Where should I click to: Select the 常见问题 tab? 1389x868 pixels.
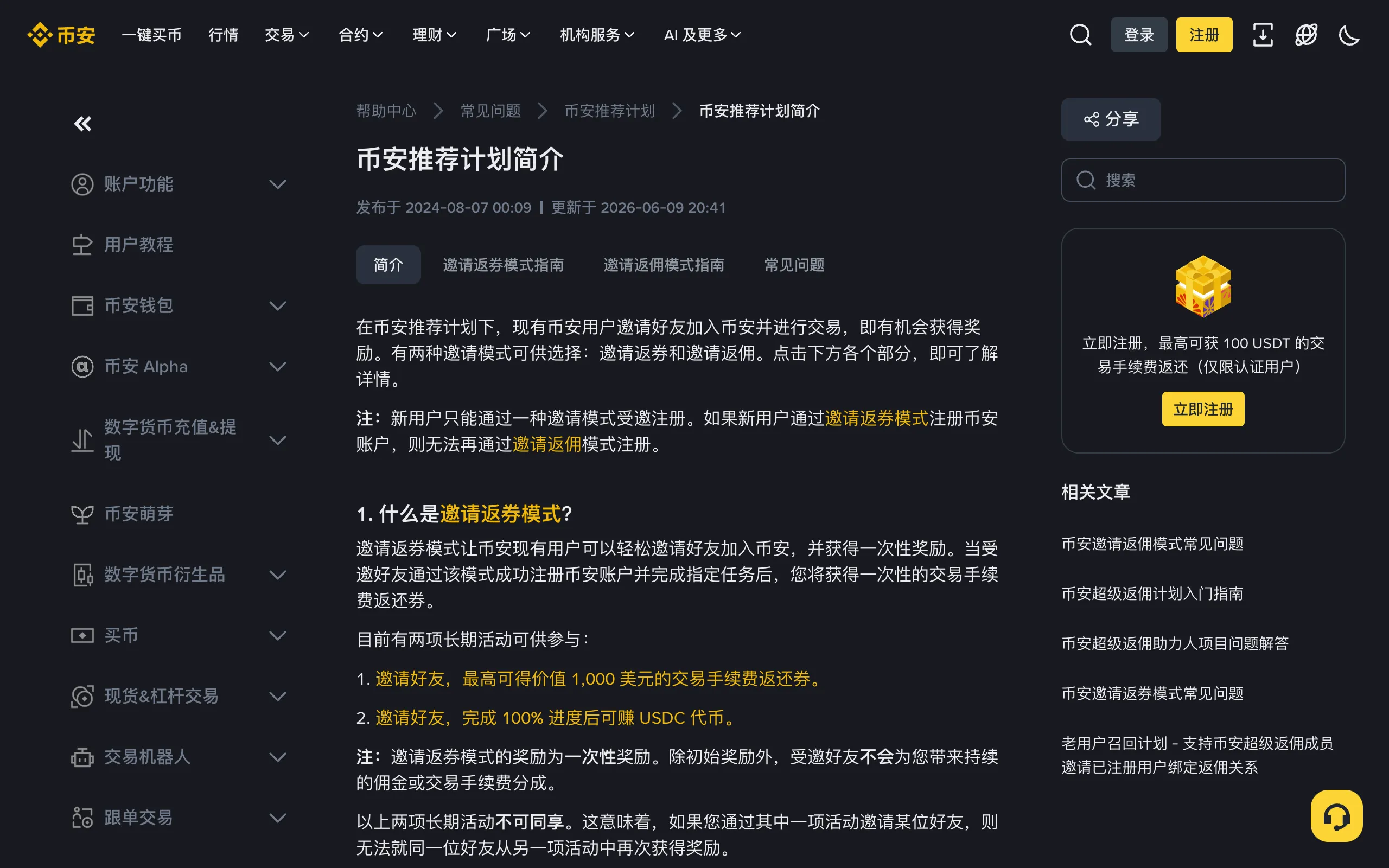pyautogui.click(x=794, y=265)
